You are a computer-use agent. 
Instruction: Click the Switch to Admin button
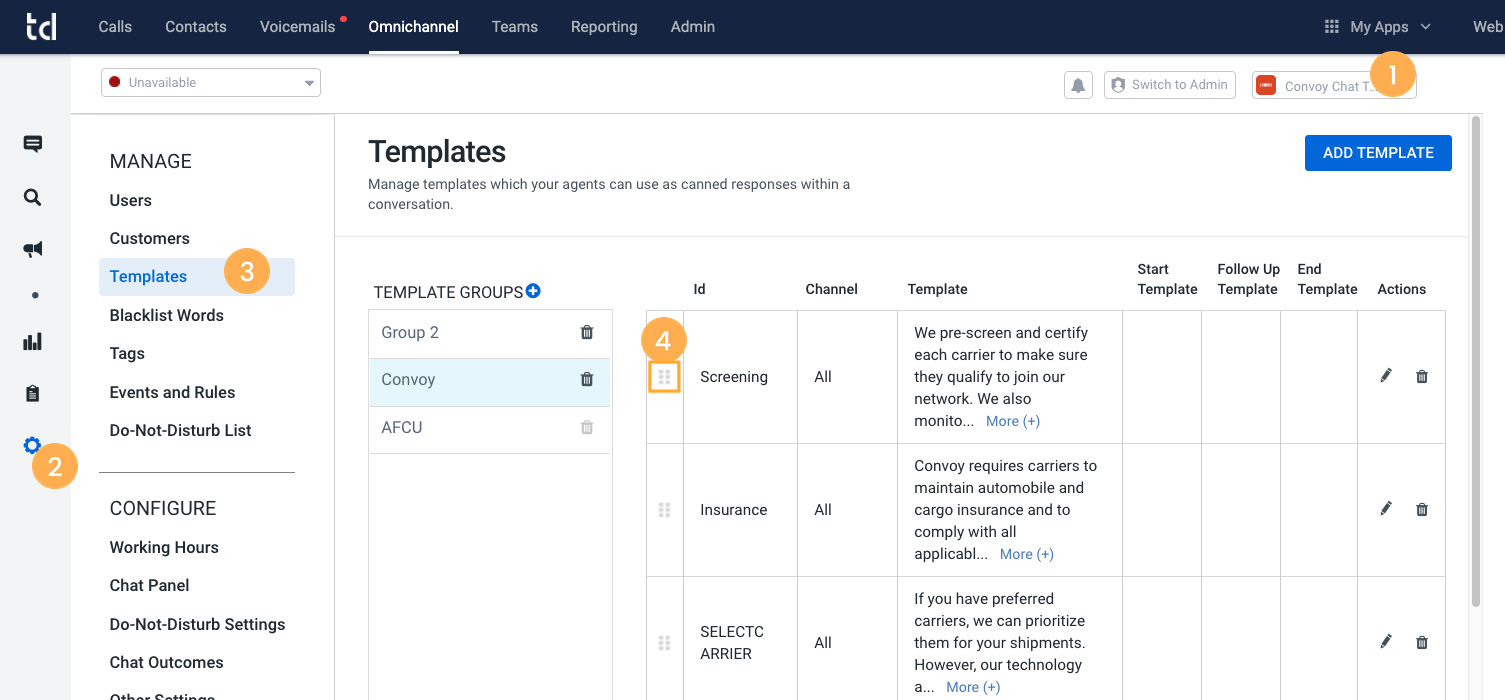[1170, 85]
